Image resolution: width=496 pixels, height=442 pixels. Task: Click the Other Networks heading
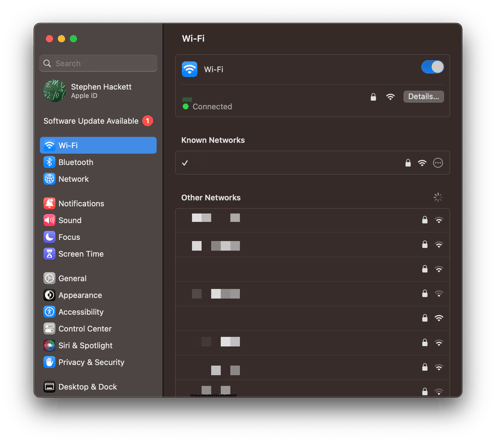[x=211, y=198]
